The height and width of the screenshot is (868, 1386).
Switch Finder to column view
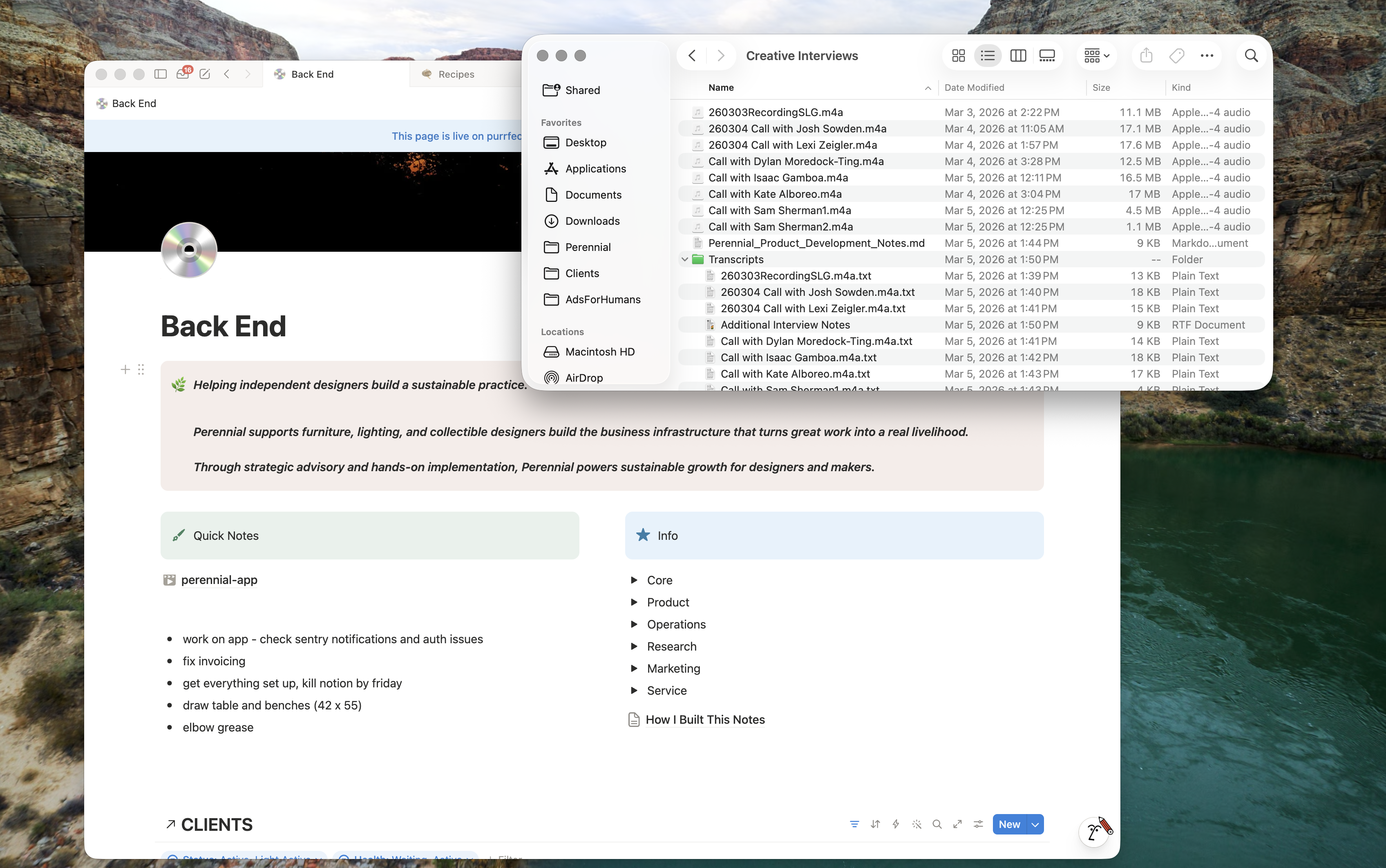pos(1018,56)
